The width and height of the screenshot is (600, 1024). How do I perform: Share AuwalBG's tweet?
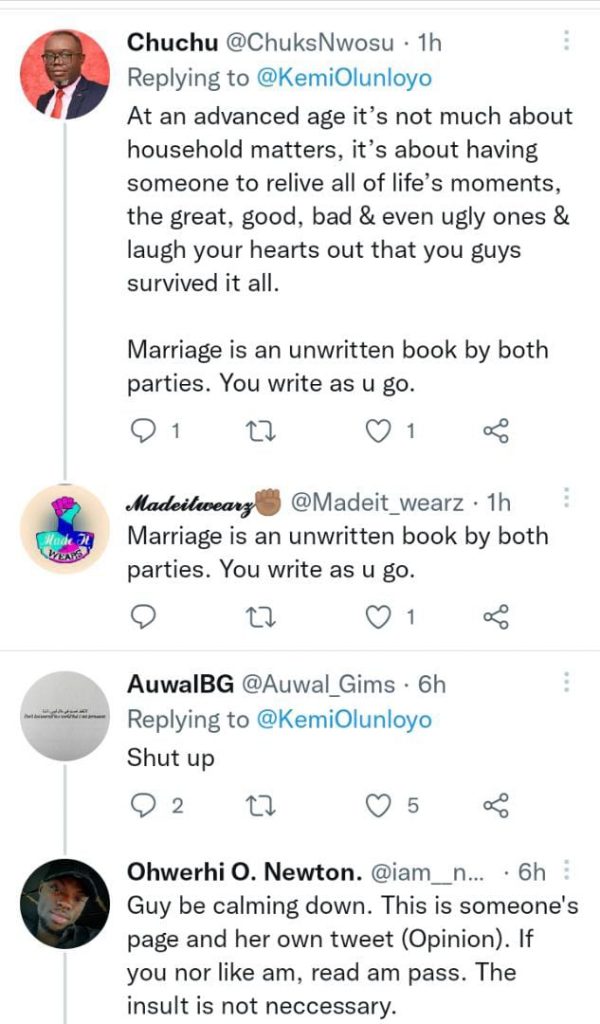click(x=496, y=805)
